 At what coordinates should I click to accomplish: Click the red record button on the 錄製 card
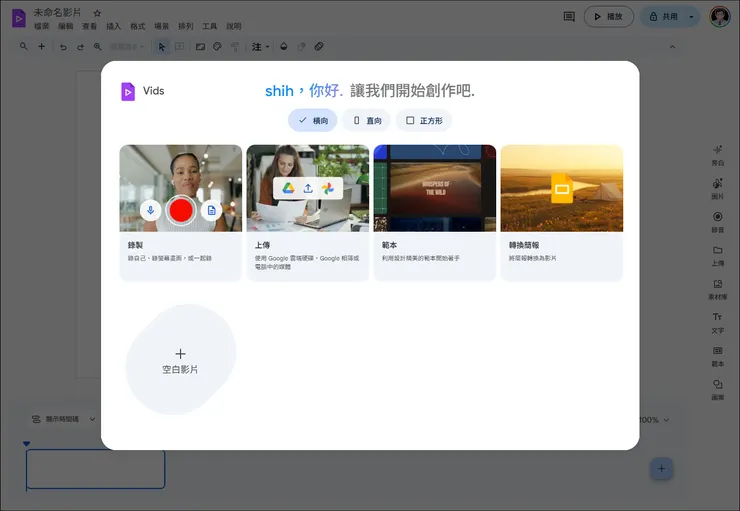pyautogui.click(x=181, y=210)
